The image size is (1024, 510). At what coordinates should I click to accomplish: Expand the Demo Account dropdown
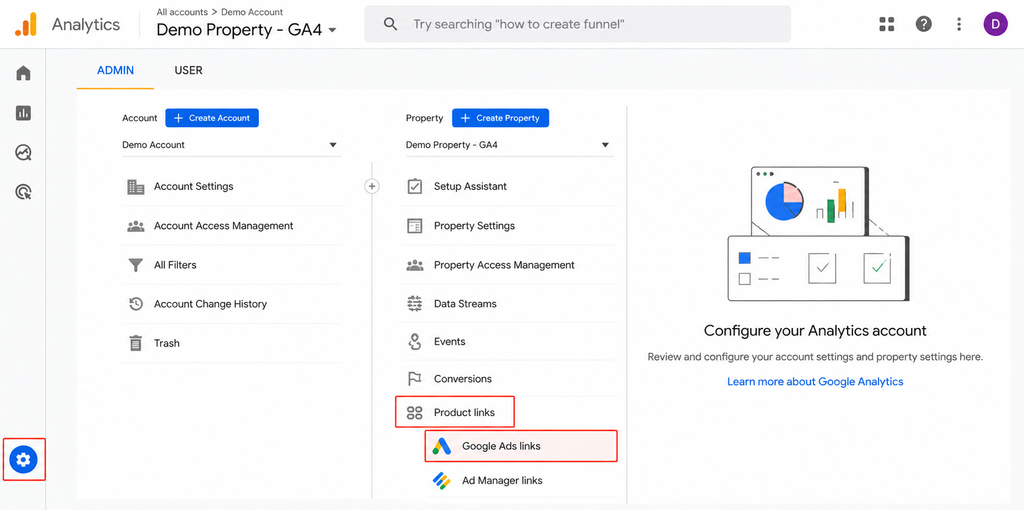pyautogui.click(x=231, y=145)
